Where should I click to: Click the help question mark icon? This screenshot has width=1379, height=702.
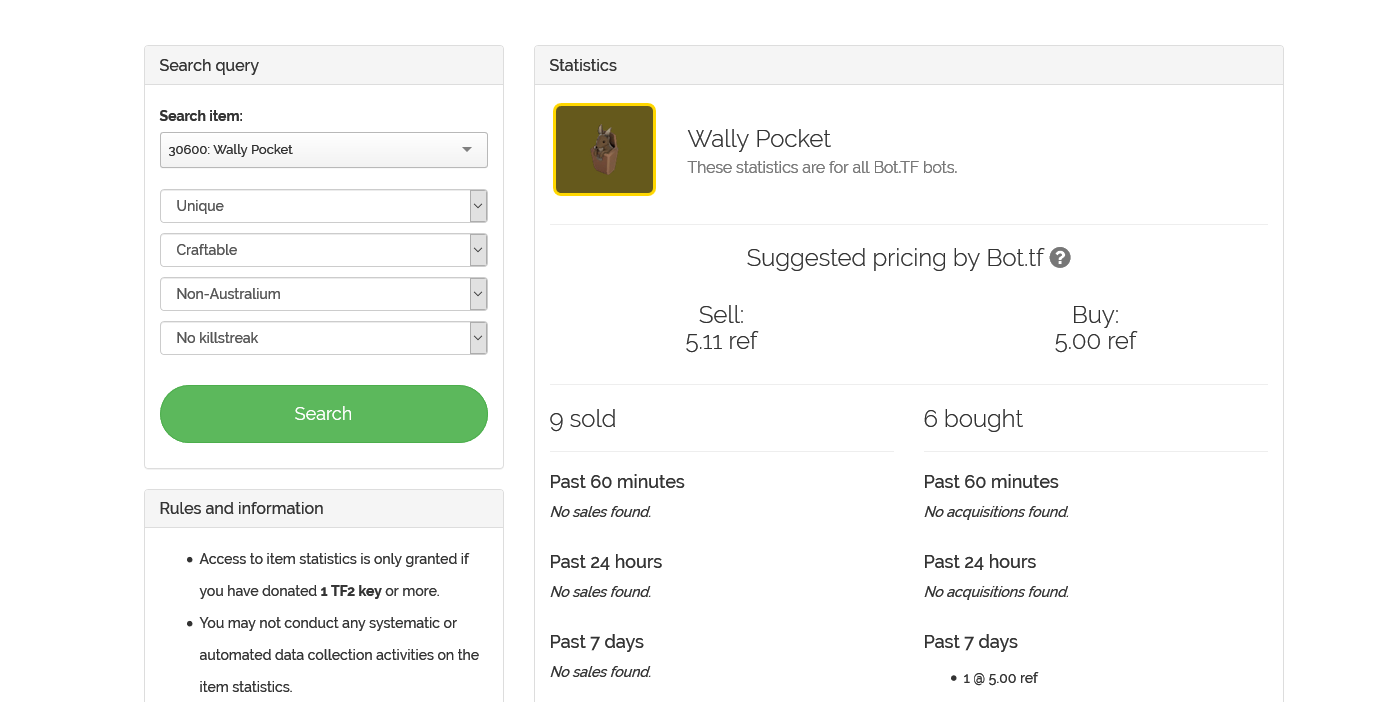pos(1060,258)
